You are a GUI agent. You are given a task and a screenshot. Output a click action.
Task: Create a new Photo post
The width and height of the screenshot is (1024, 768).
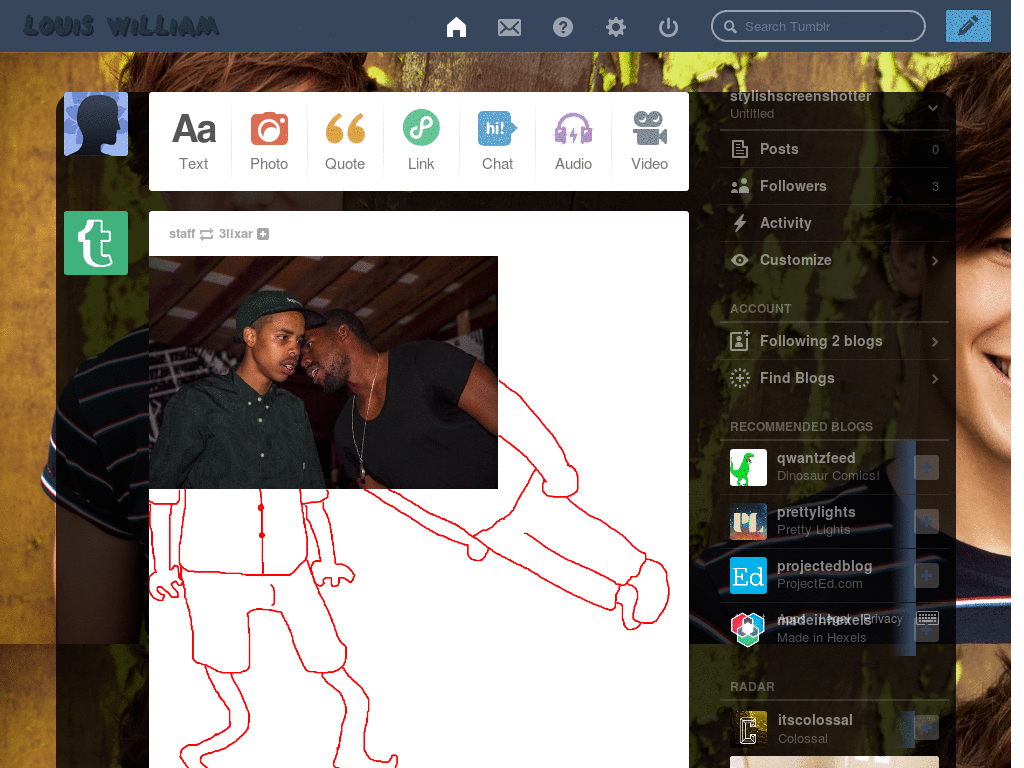point(269,141)
